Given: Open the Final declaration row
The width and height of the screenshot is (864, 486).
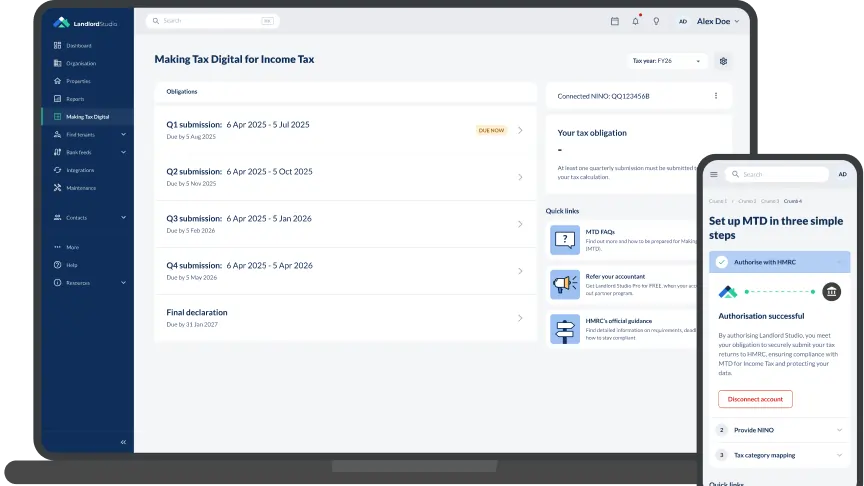Looking at the screenshot, I should tap(345, 317).
